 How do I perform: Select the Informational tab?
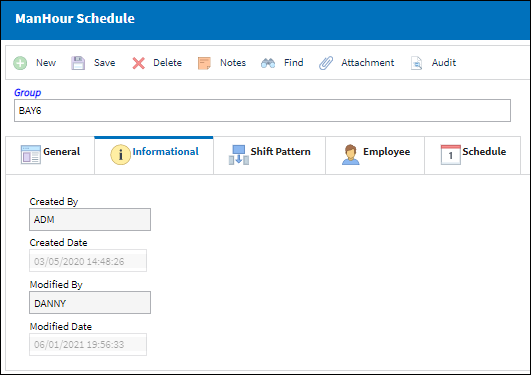click(154, 155)
